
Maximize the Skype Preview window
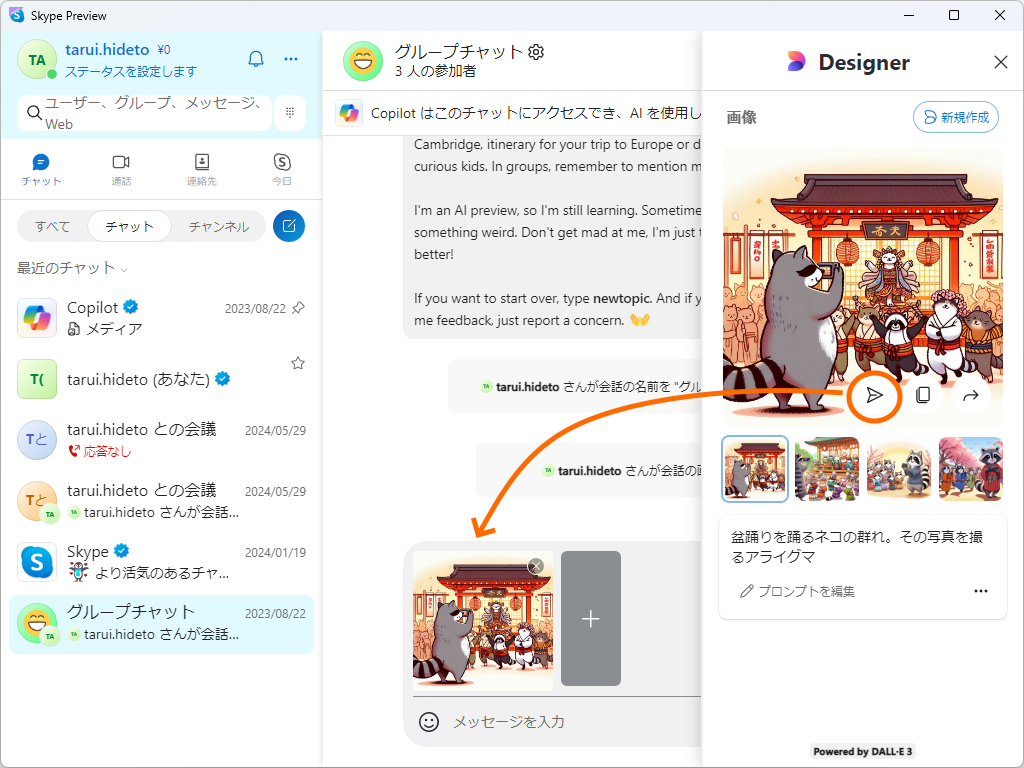coord(953,15)
